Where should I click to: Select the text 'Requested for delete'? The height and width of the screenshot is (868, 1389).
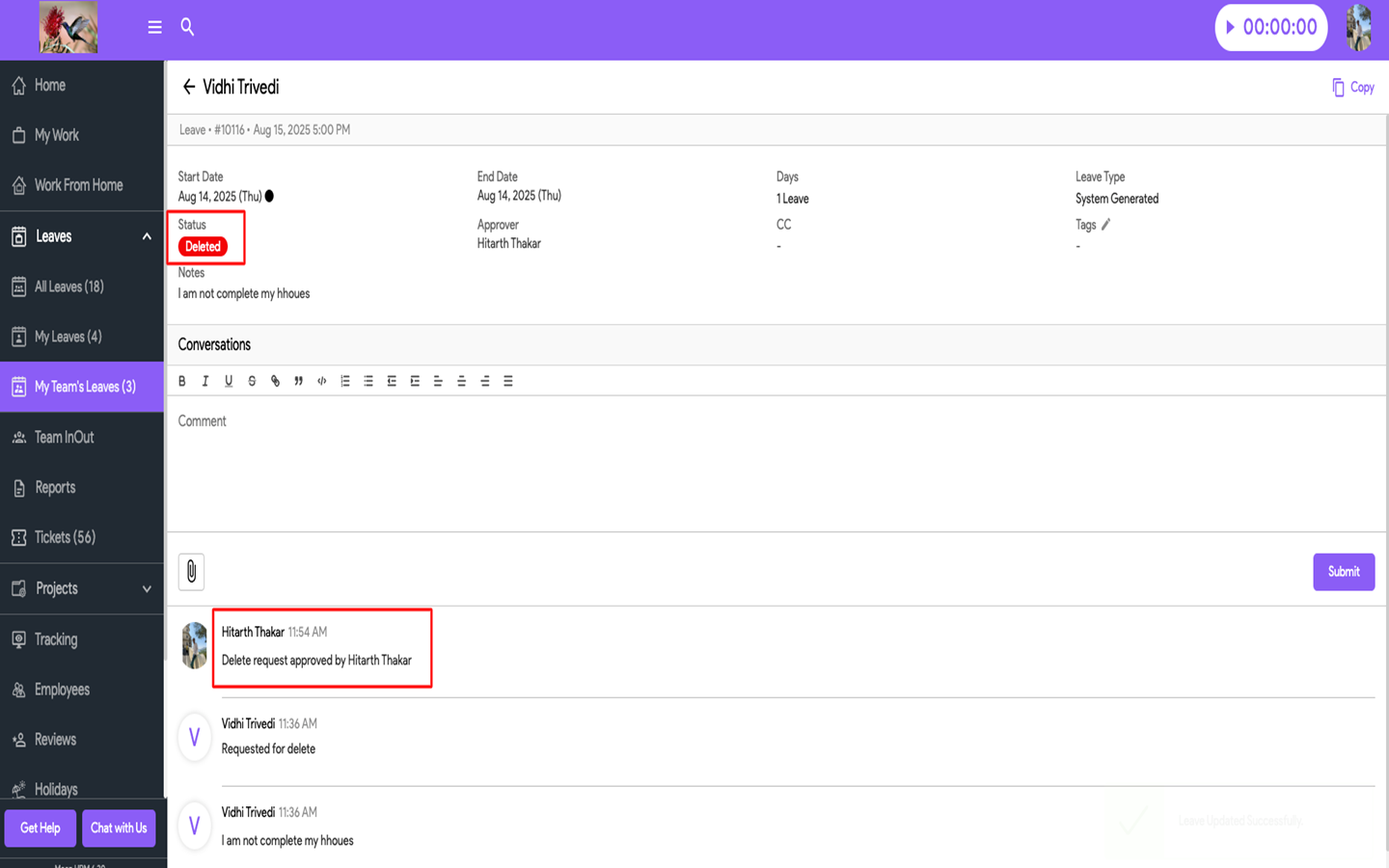[x=268, y=749]
